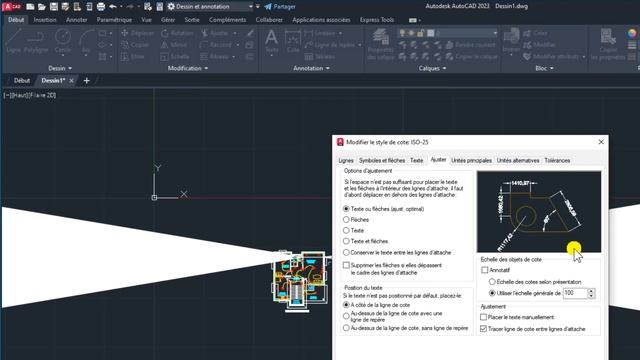Select 'Au-dessus de la ligne de cote avec une ligne de repère'
Screen dimensions: 640x360
(346, 316)
